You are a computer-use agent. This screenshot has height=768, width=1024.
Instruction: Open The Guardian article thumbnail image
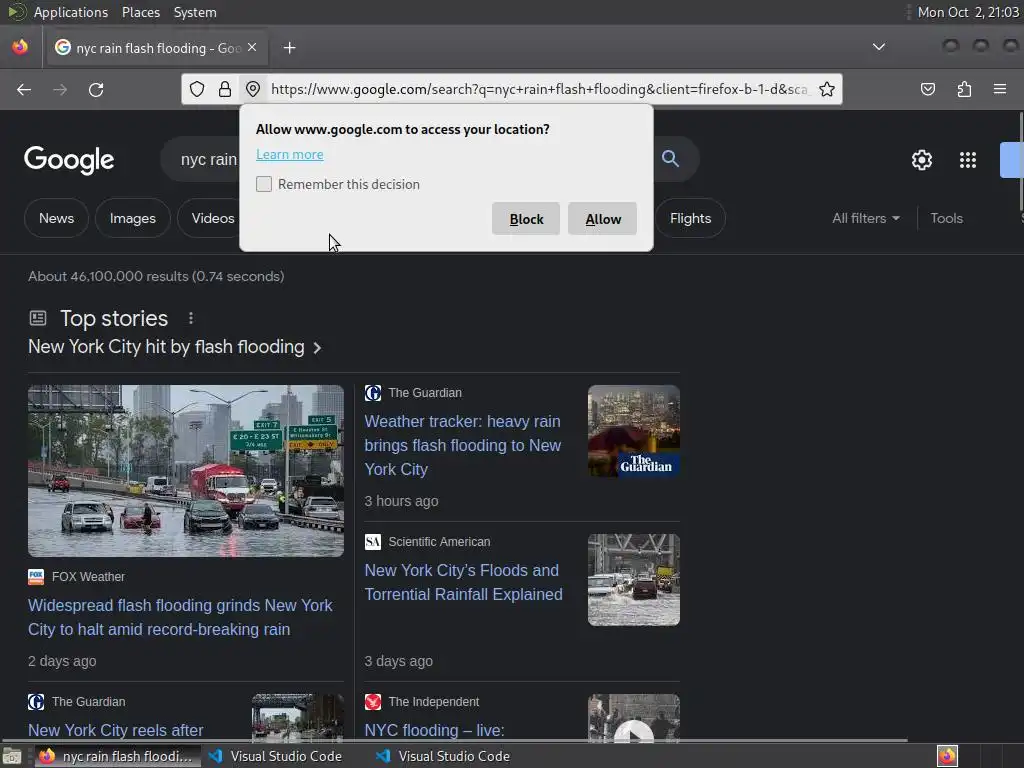(633, 431)
